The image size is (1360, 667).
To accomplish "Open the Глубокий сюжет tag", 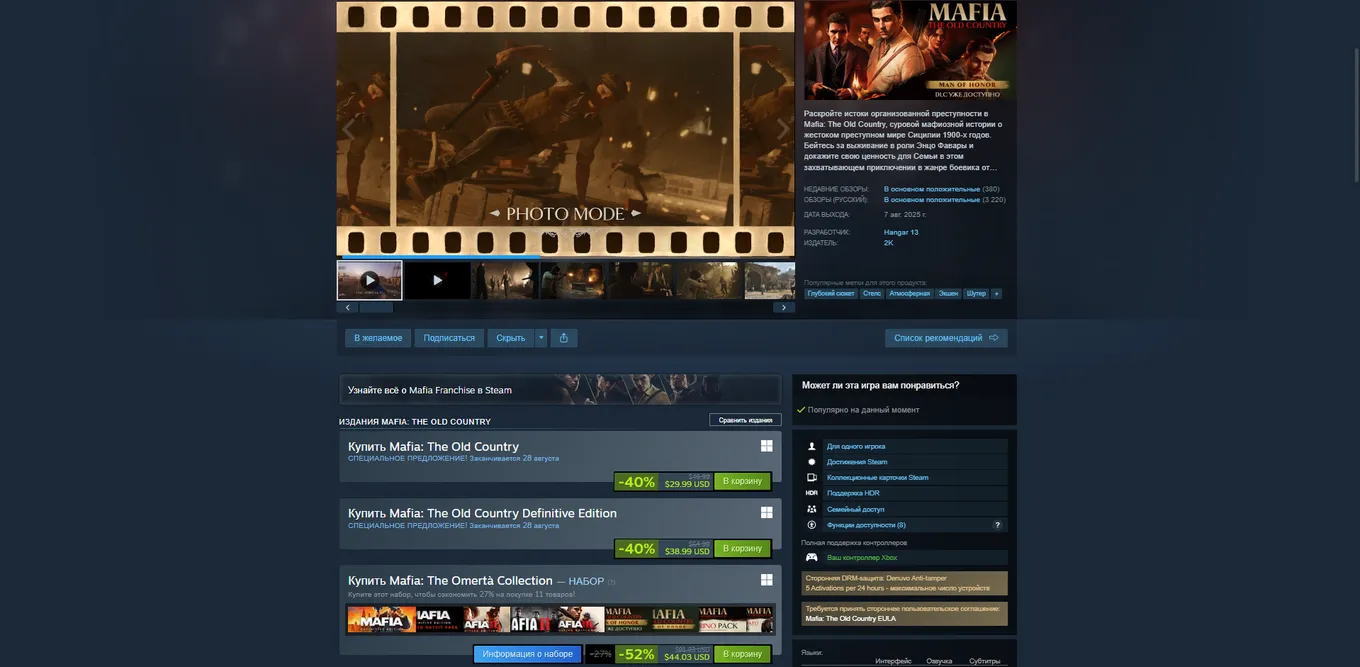I will (x=831, y=293).
